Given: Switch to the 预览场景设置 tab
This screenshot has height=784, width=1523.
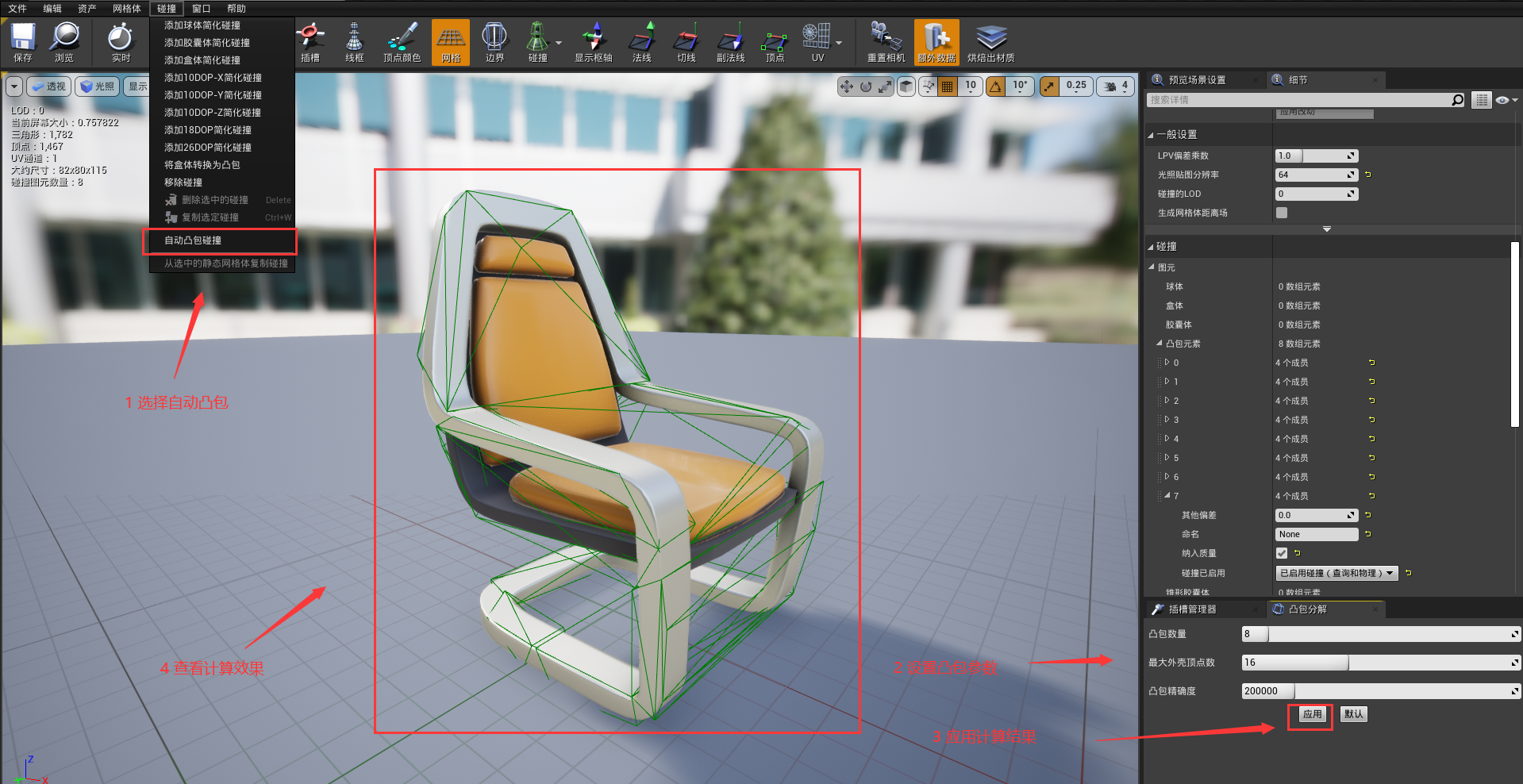Looking at the screenshot, I should (x=1197, y=80).
